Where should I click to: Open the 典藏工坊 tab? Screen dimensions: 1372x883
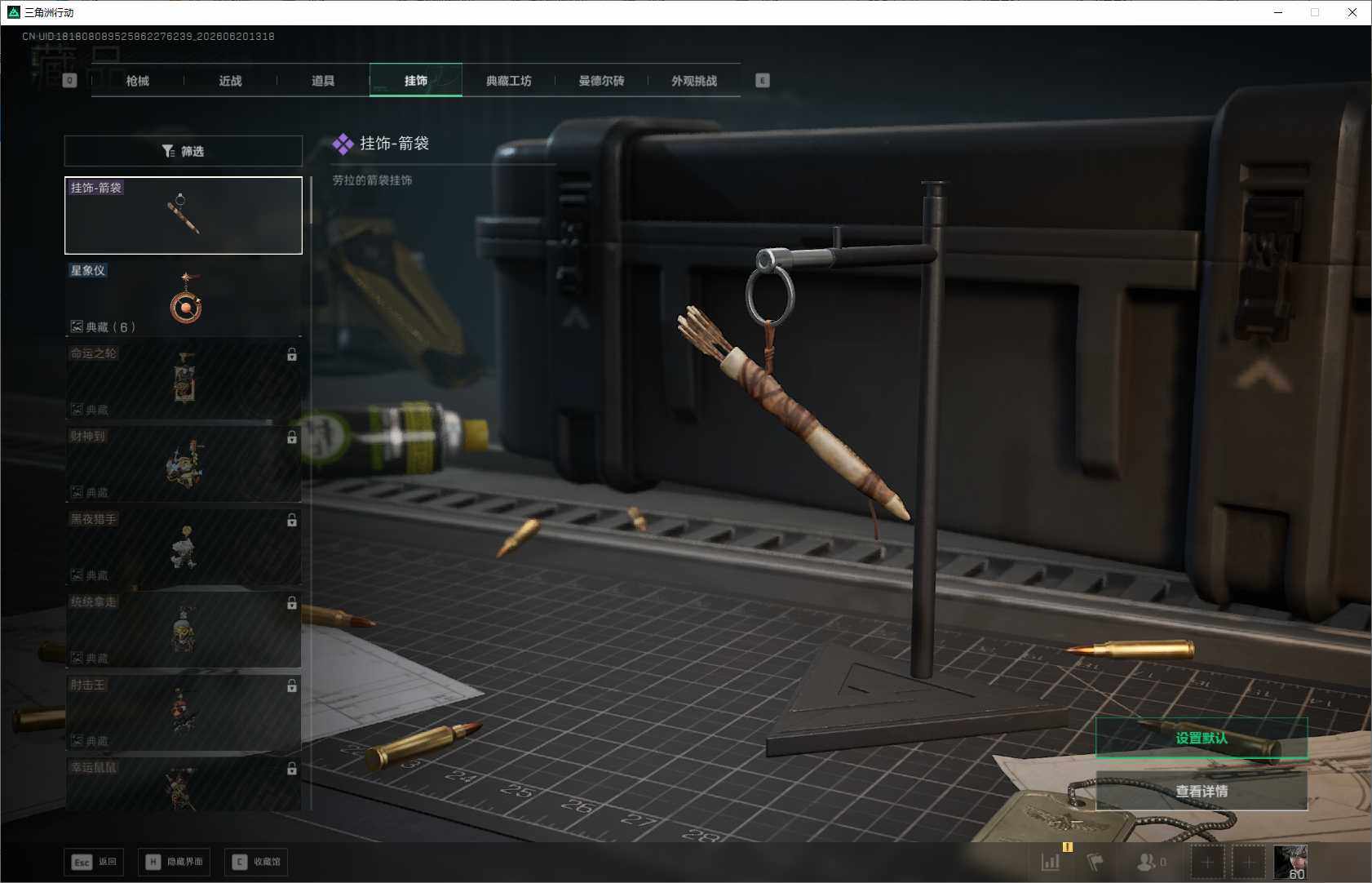pyautogui.click(x=509, y=81)
